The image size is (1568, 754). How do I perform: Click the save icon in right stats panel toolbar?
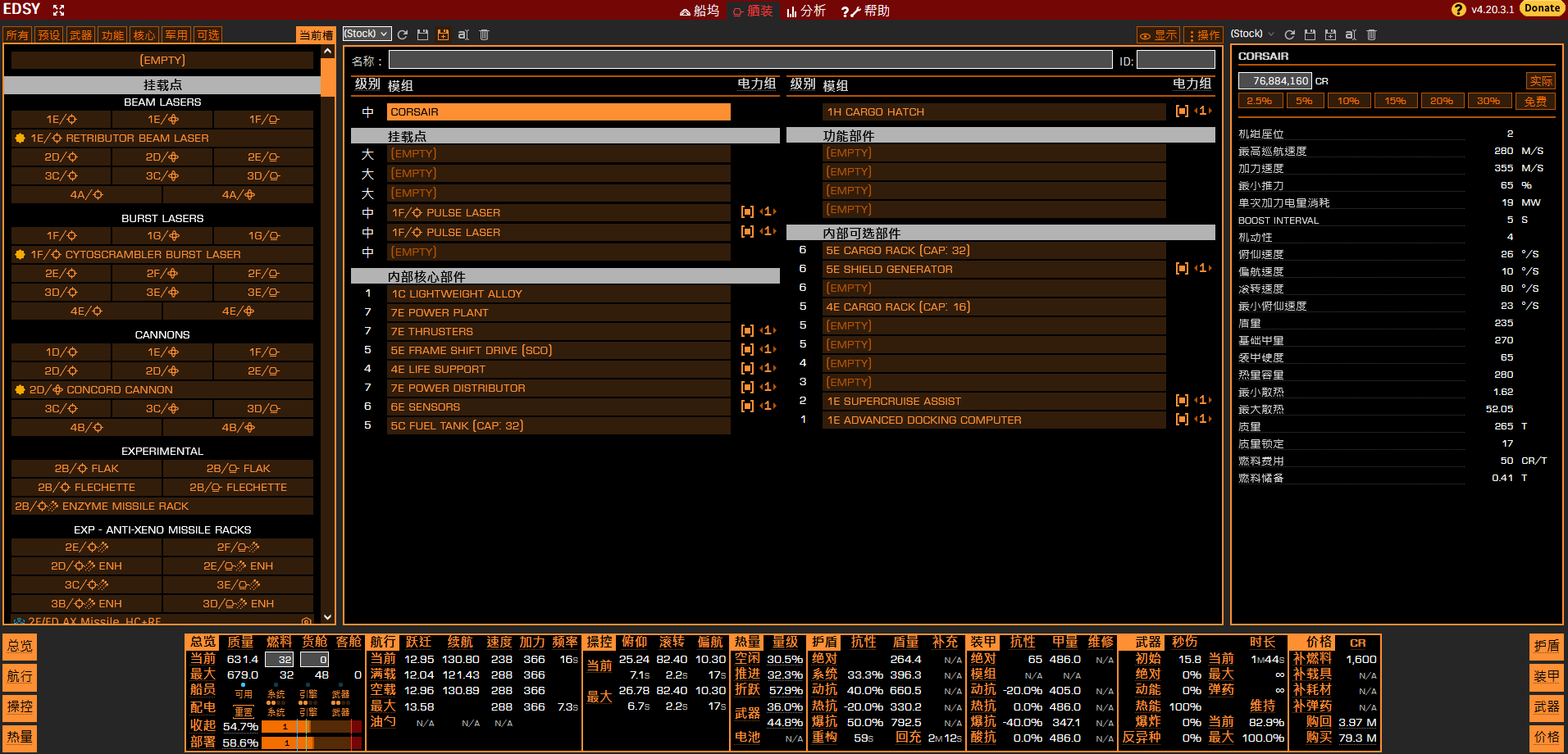1310,34
